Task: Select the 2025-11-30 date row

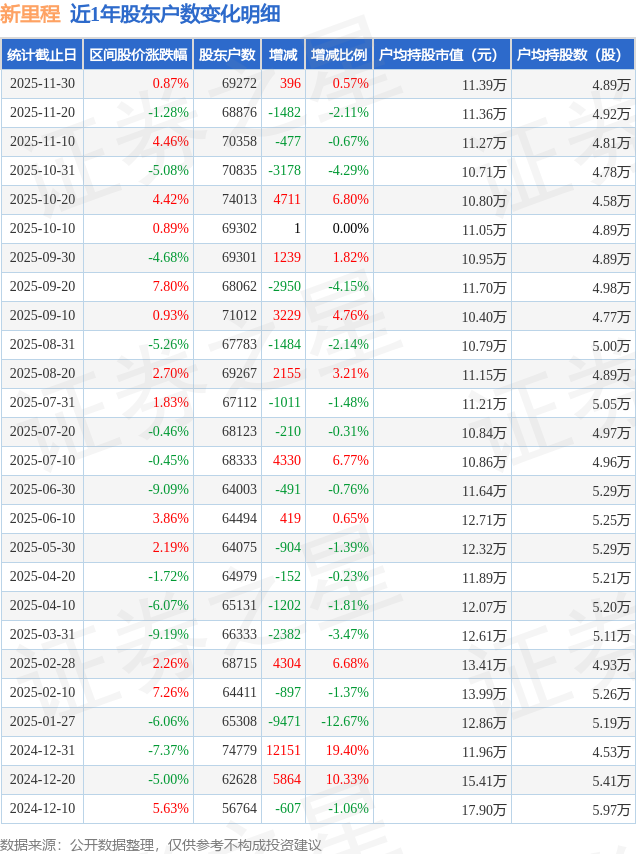Action: (42, 84)
